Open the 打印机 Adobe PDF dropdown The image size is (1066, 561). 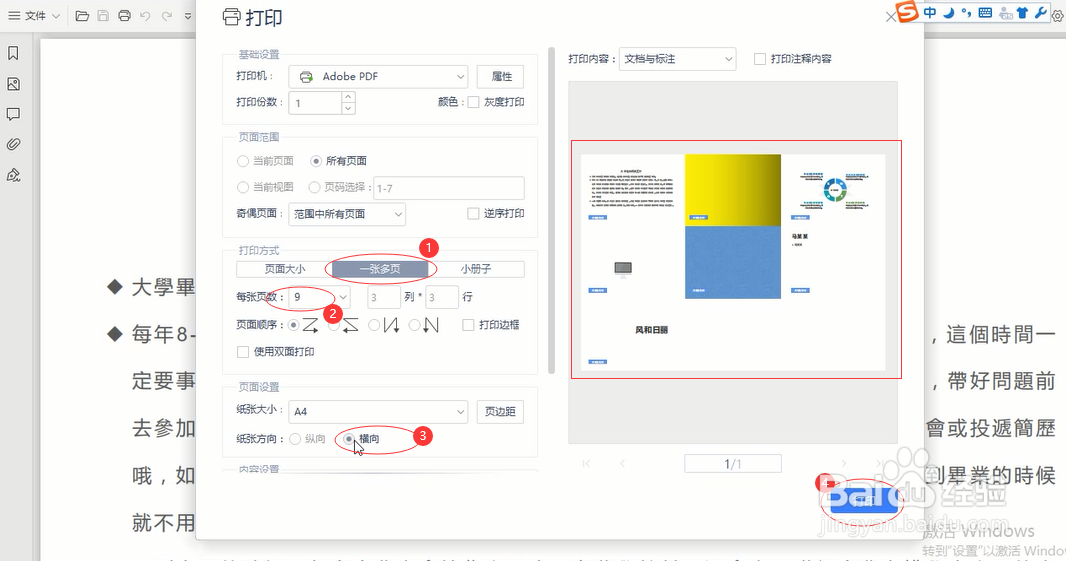click(379, 77)
